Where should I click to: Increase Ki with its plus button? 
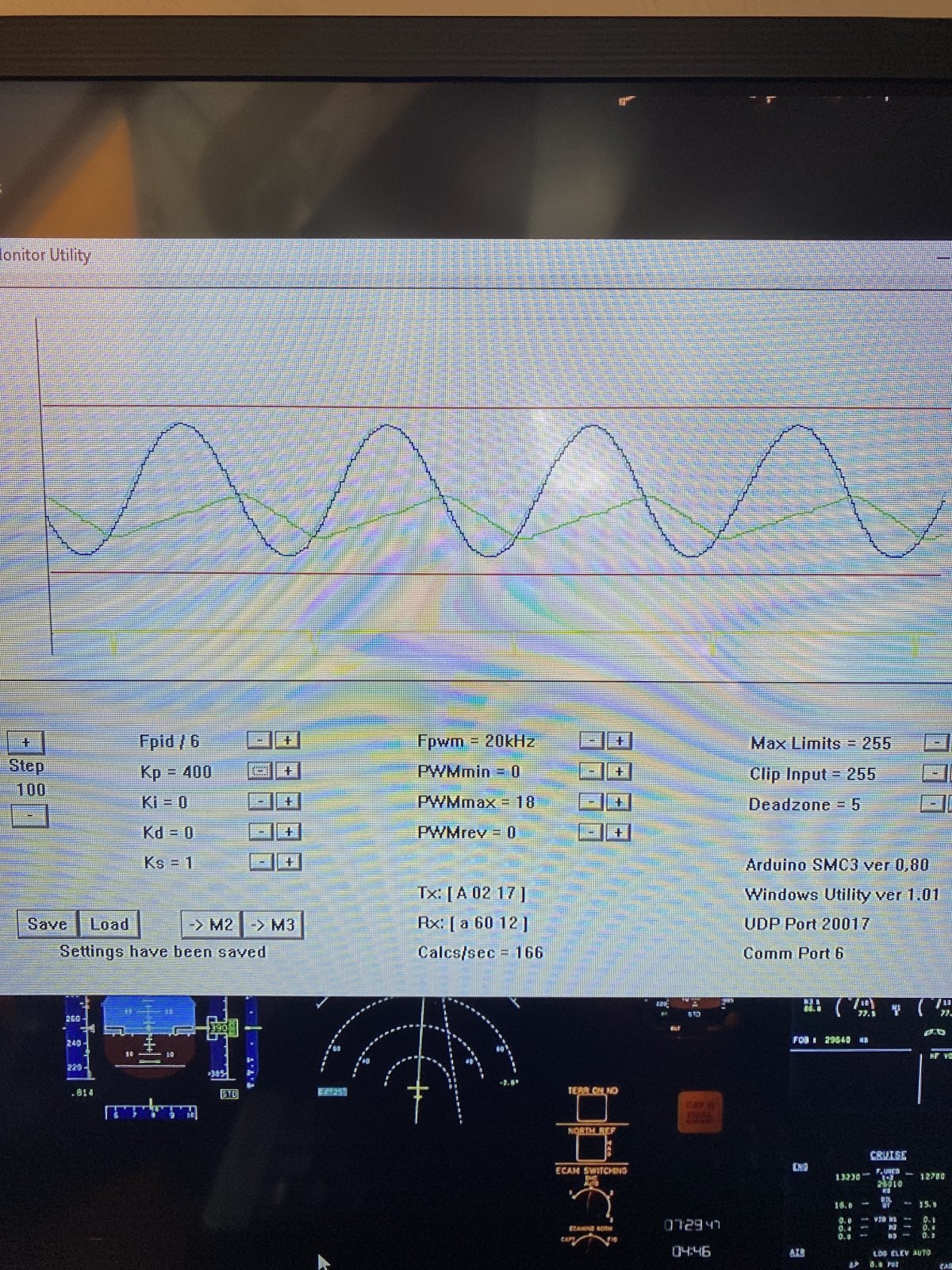[288, 801]
